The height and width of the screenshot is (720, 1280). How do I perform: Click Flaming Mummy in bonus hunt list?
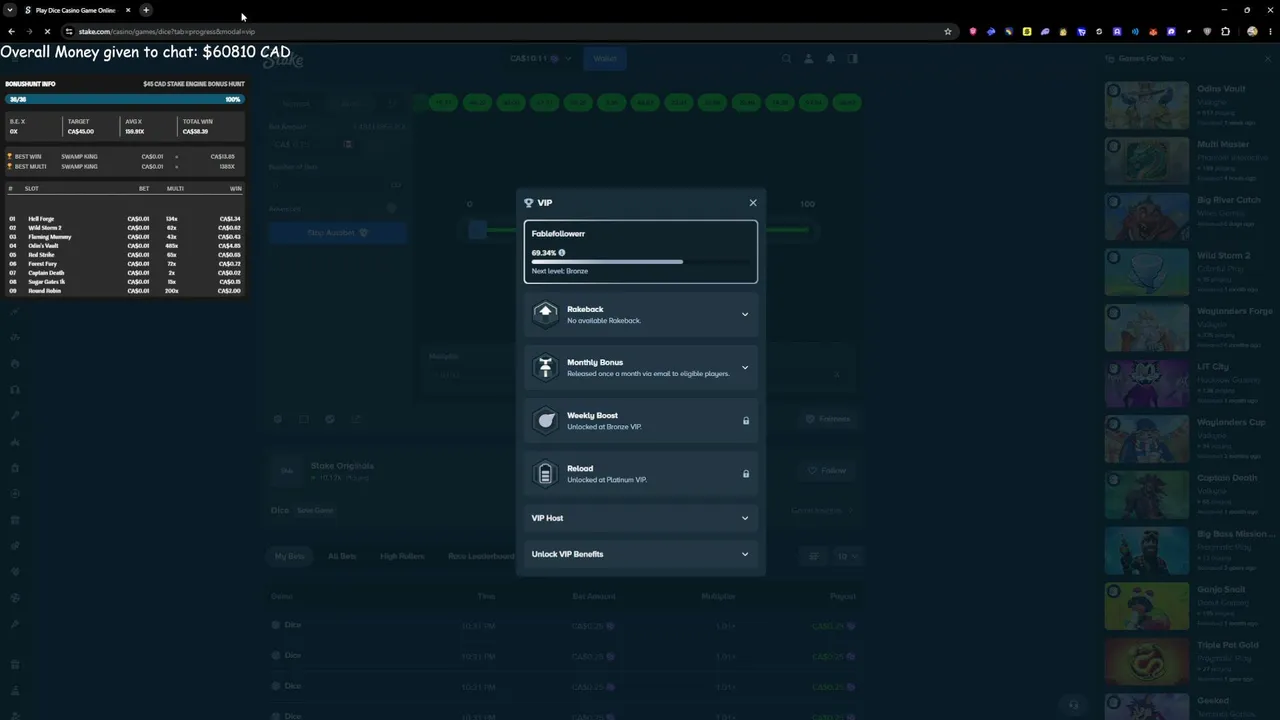[50, 237]
